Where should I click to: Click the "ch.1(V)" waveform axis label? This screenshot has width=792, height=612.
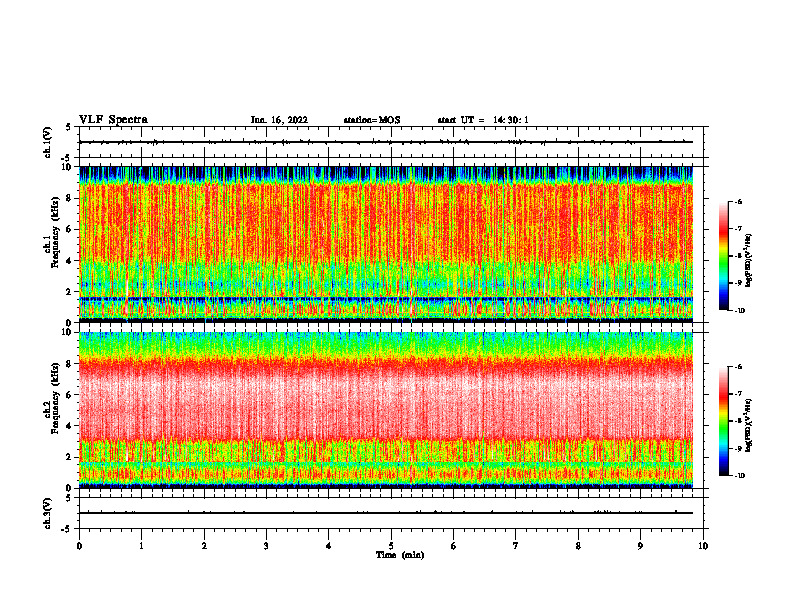pyautogui.click(x=48, y=142)
